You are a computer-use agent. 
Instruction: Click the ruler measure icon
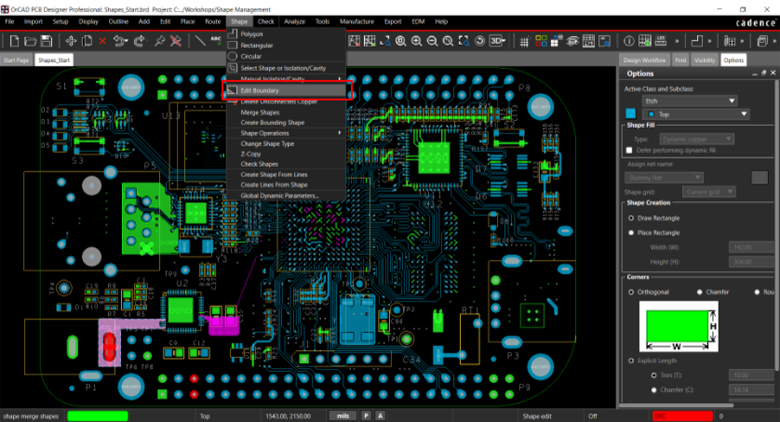coord(661,41)
